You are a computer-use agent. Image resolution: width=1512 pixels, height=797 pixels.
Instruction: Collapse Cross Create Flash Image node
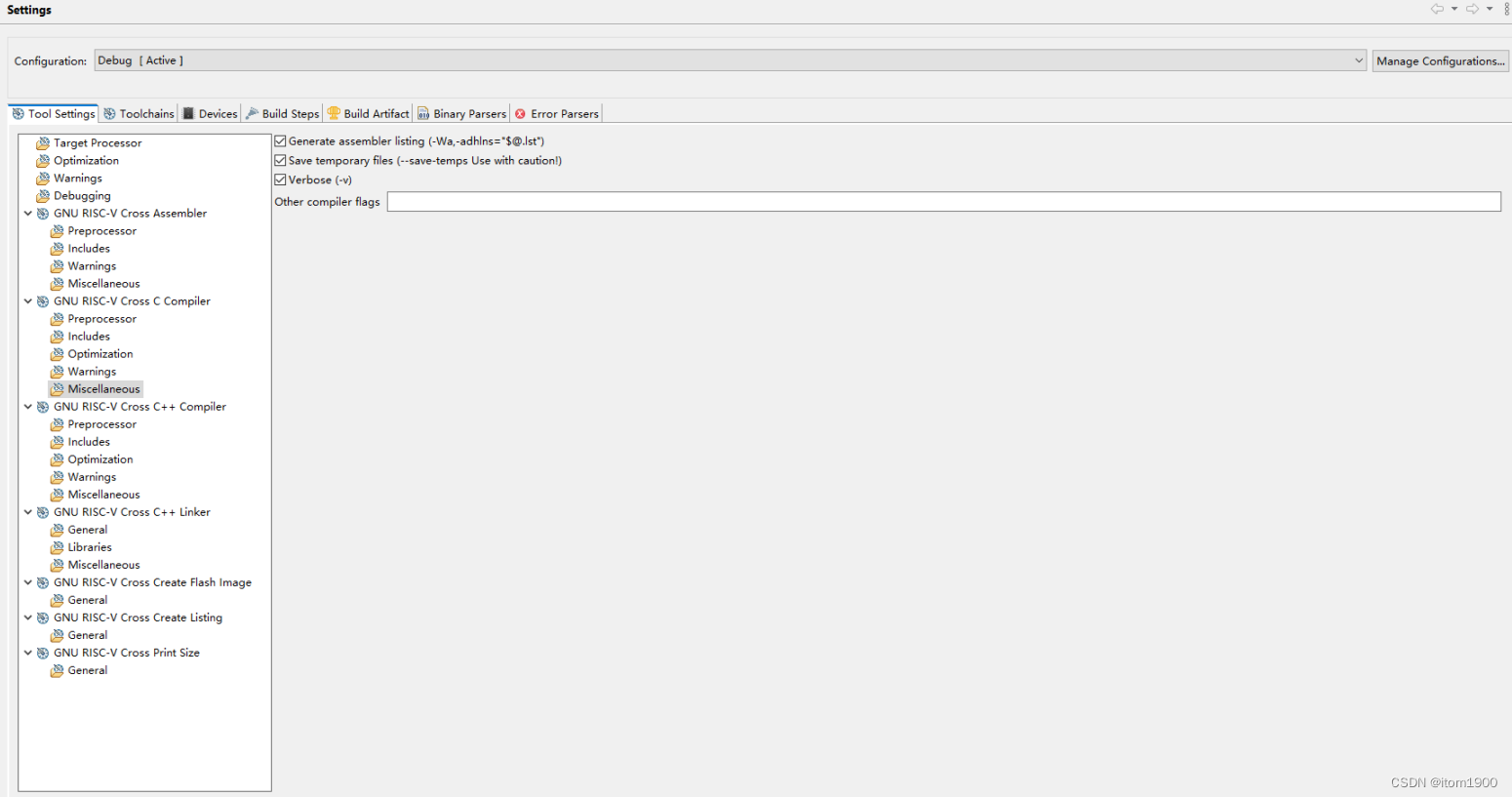[28, 582]
